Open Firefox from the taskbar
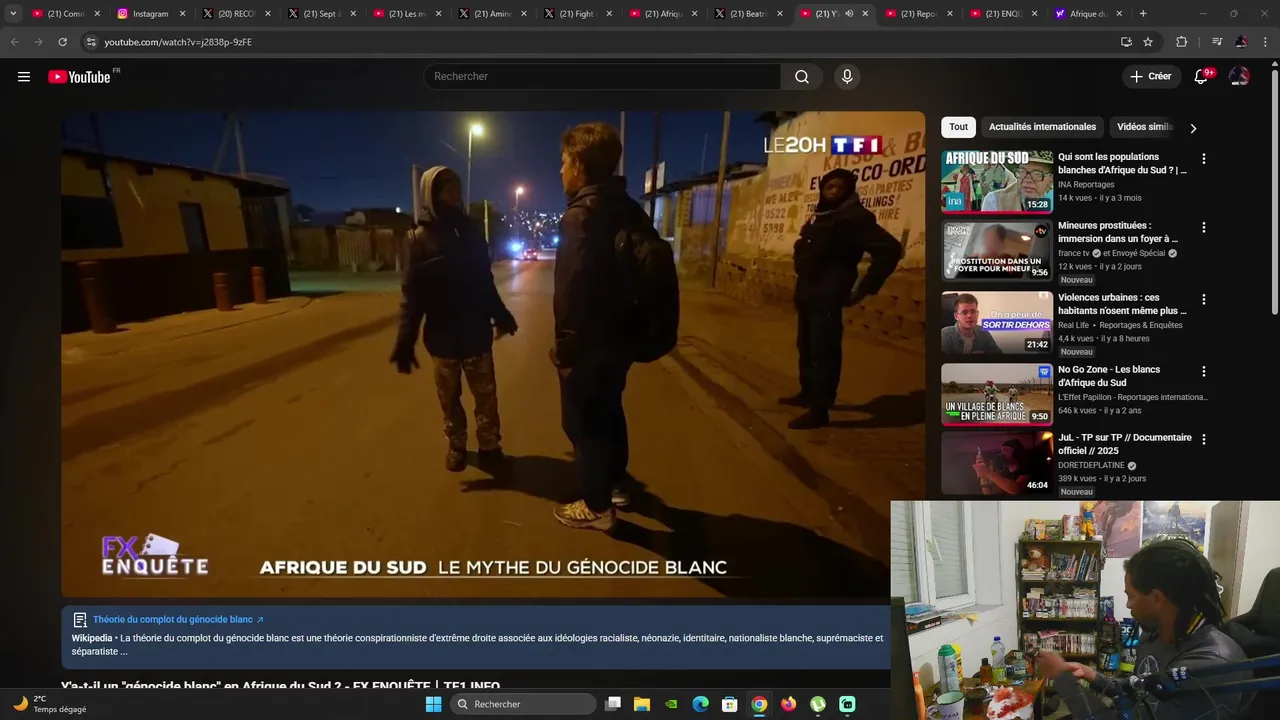1280x720 pixels. coord(789,704)
